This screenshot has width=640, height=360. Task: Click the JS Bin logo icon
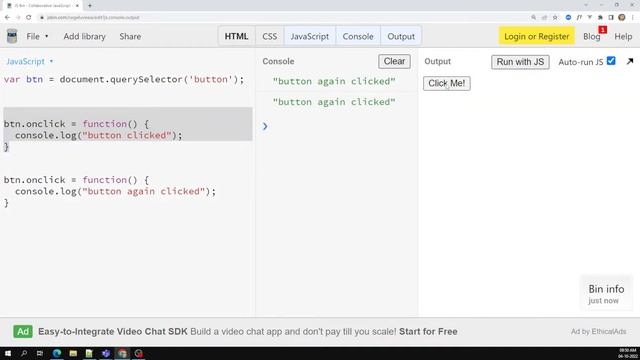[12, 36]
